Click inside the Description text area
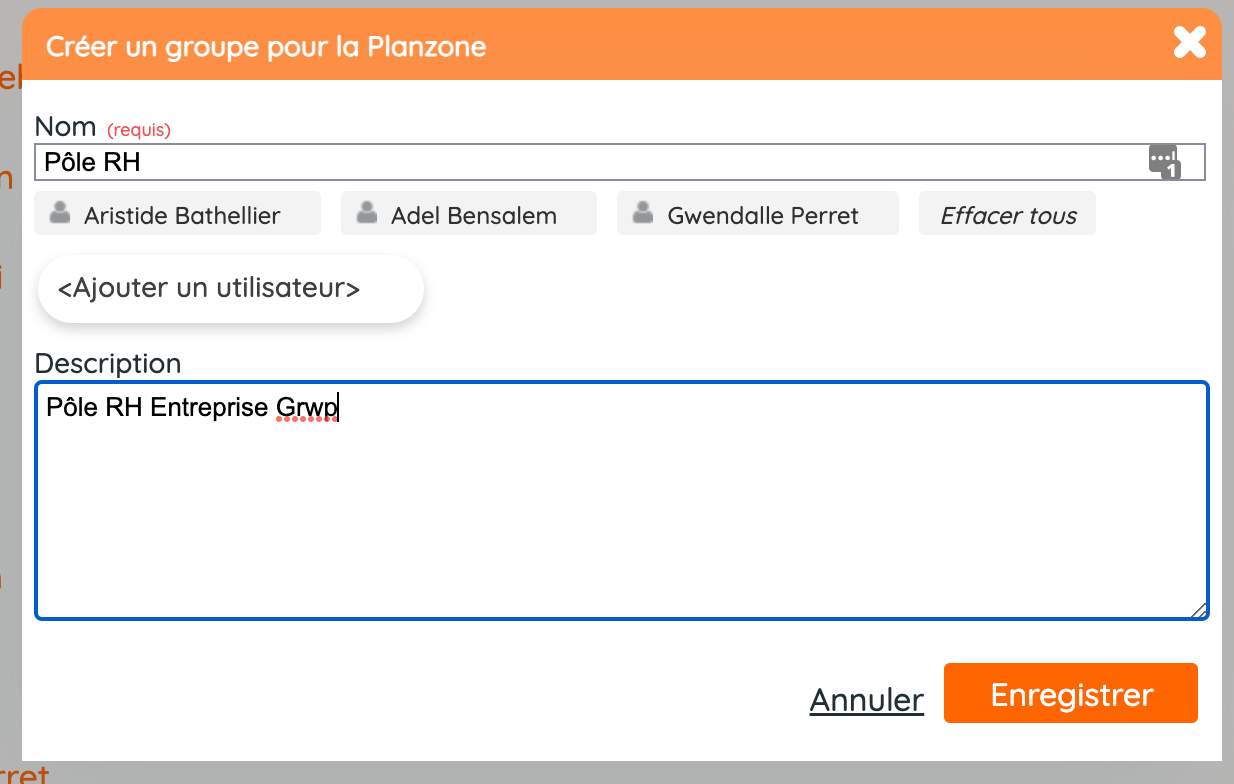This screenshot has width=1234, height=784. point(621,500)
